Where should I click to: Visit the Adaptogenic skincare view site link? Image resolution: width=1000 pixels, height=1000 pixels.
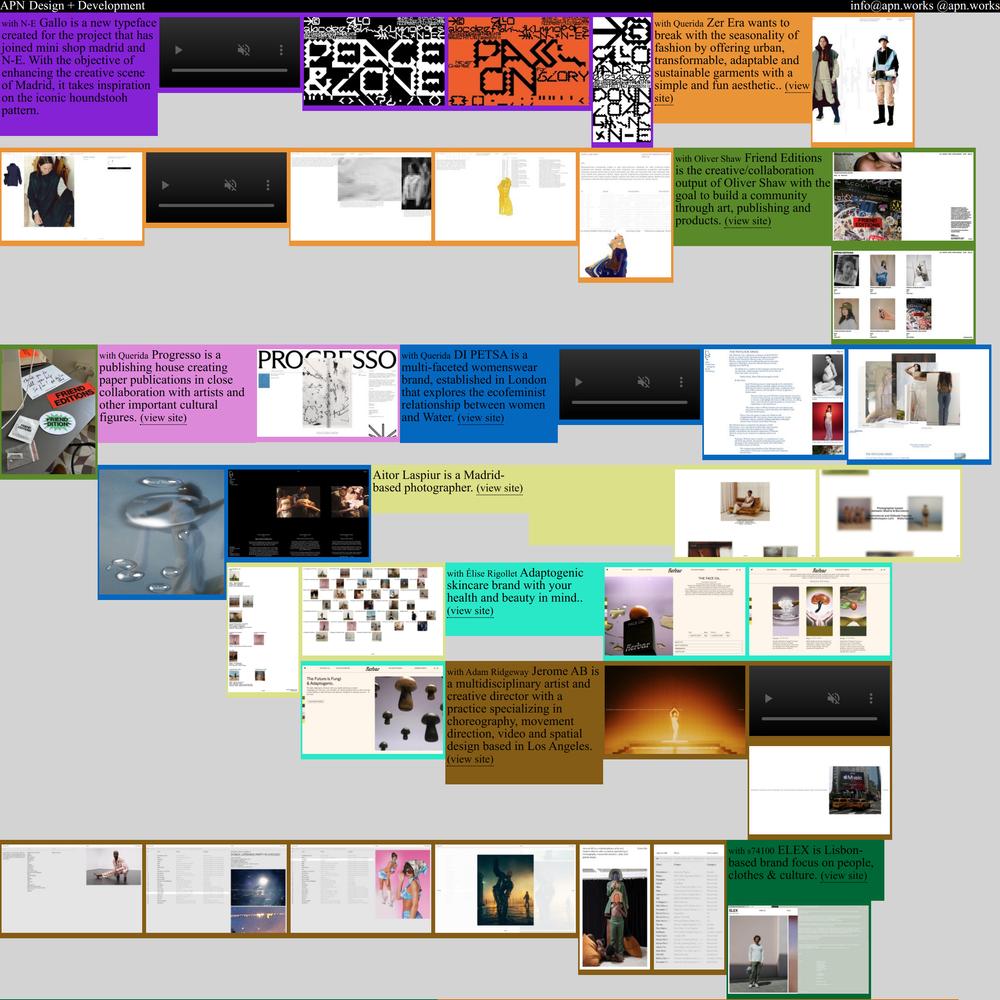click(470, 611)
